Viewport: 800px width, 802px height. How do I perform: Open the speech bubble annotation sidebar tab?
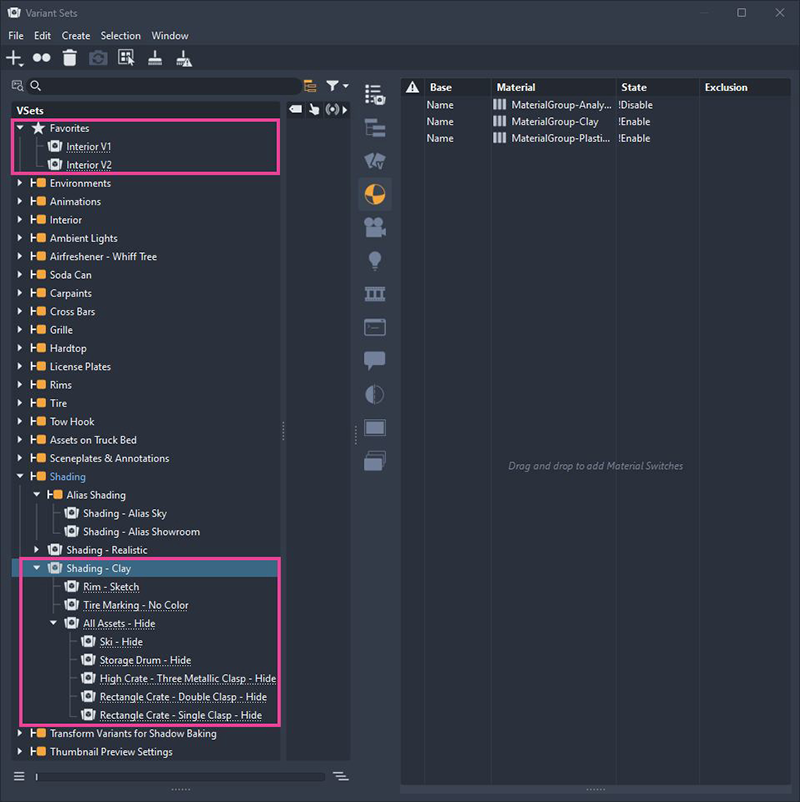click(x=375, y=361)
